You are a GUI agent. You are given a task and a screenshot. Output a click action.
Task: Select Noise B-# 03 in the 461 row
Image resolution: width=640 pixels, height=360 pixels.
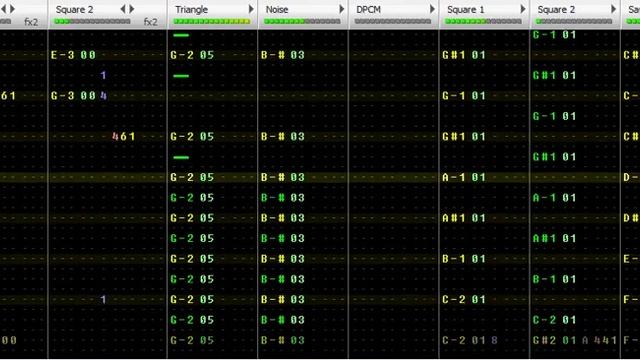point(282,136)
